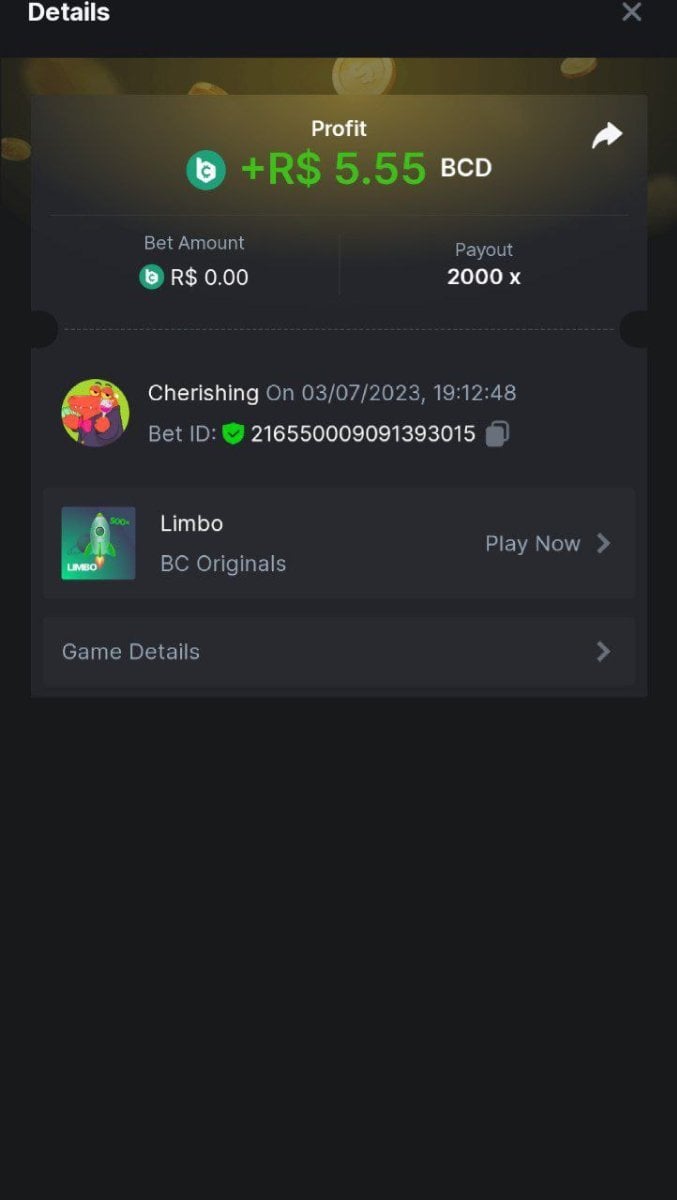Click the BC Originals label
Viewport: 677px width, 1200px height.
223,564
